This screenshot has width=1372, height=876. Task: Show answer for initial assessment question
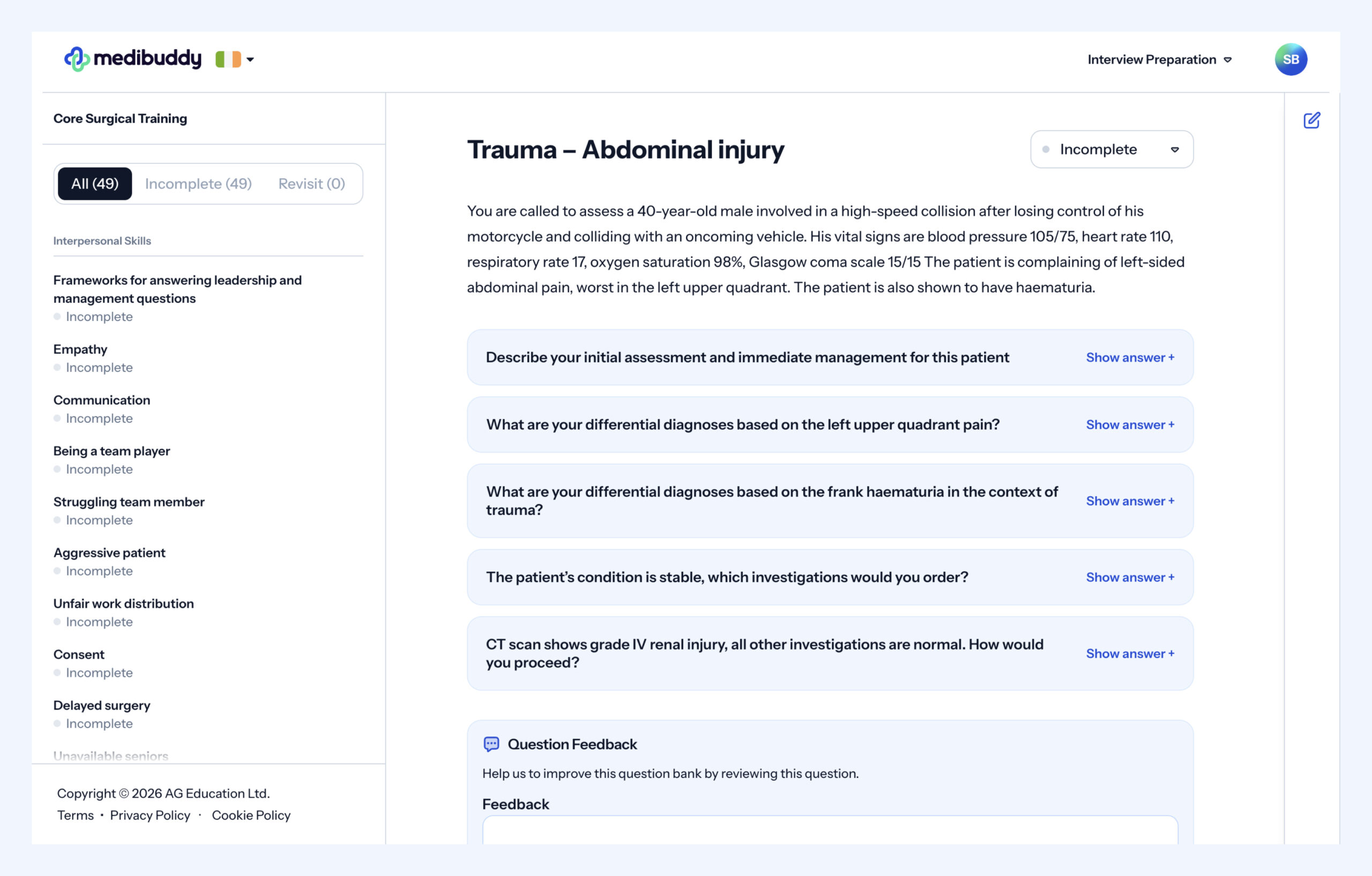(x=1129, y=357)
